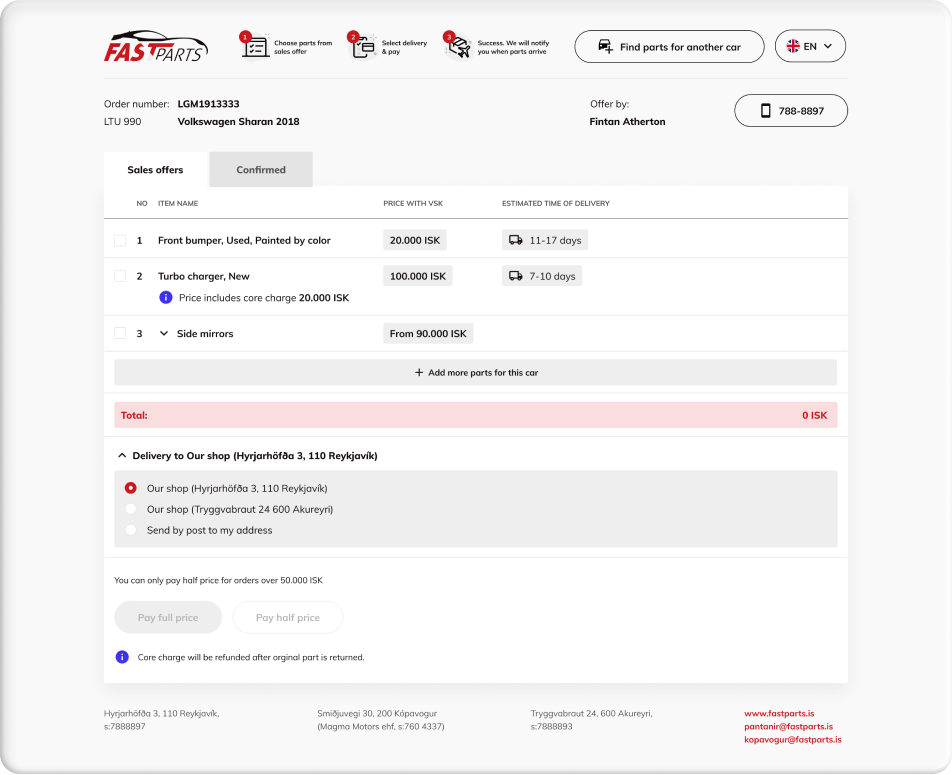Viewport: 952px width, 775px height.
Task: Expand the Side mirrors row
Action: pos(164,334)
